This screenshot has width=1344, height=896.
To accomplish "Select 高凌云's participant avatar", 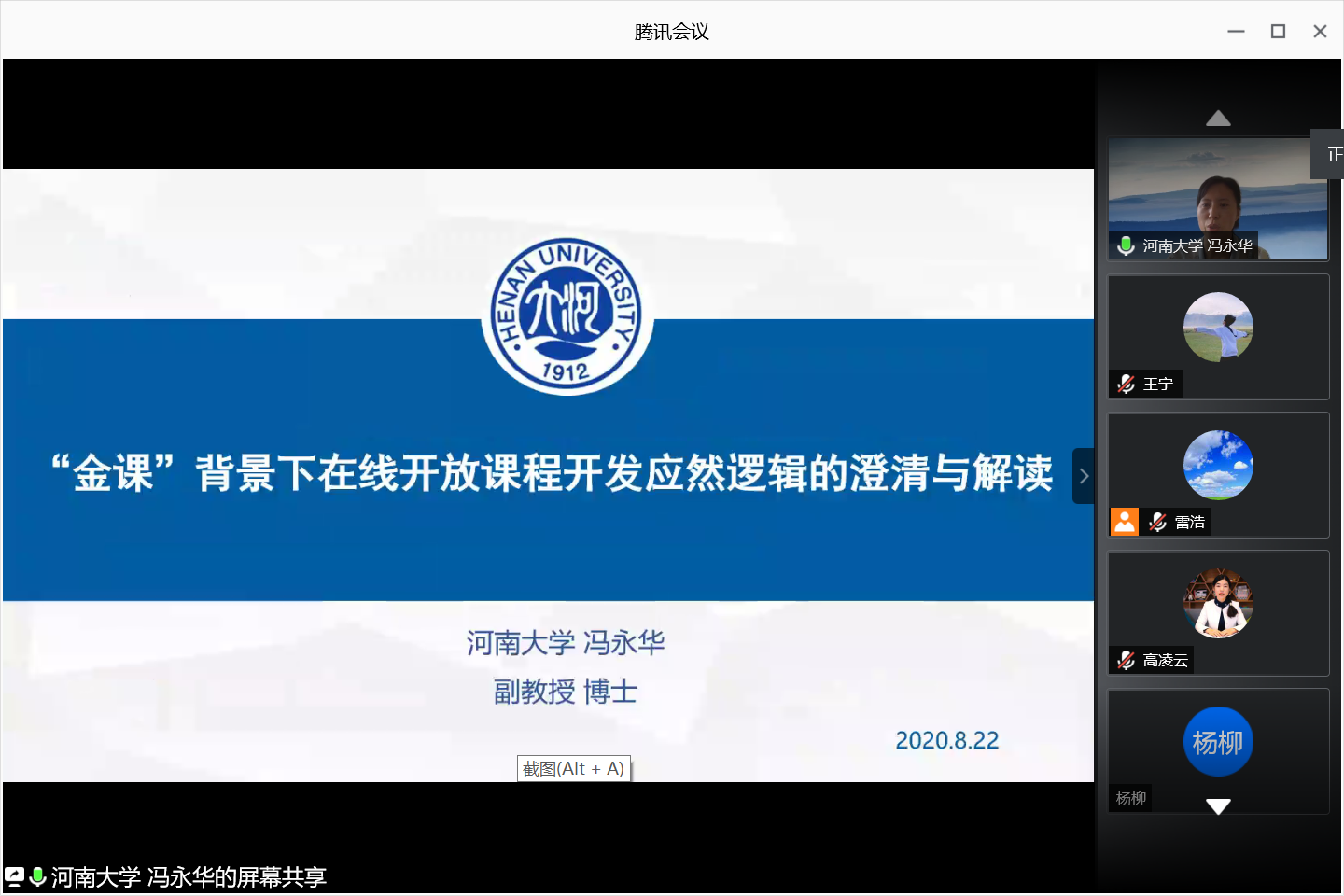I will [1218, 603].
